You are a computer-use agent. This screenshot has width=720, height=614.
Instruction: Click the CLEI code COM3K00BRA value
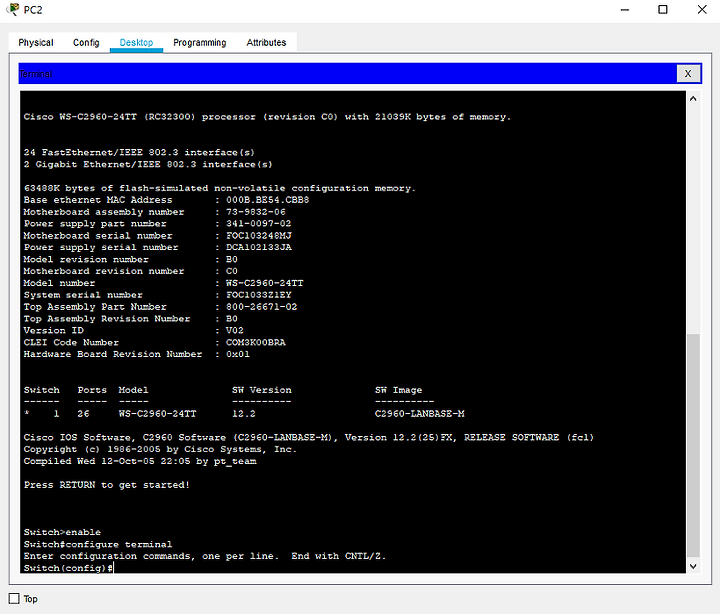point(255,342)
